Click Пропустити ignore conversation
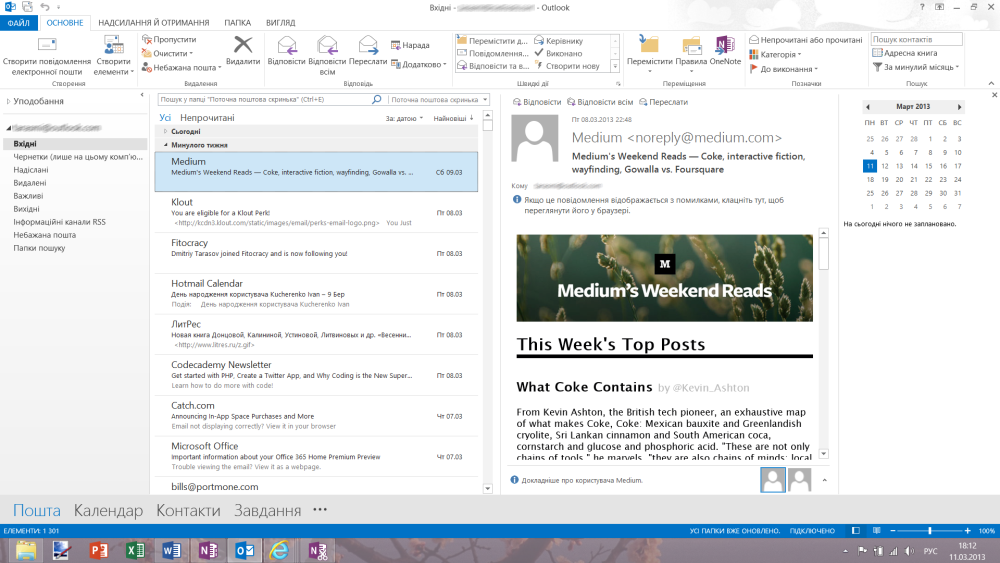1000x563 pixels. [169, 40]
